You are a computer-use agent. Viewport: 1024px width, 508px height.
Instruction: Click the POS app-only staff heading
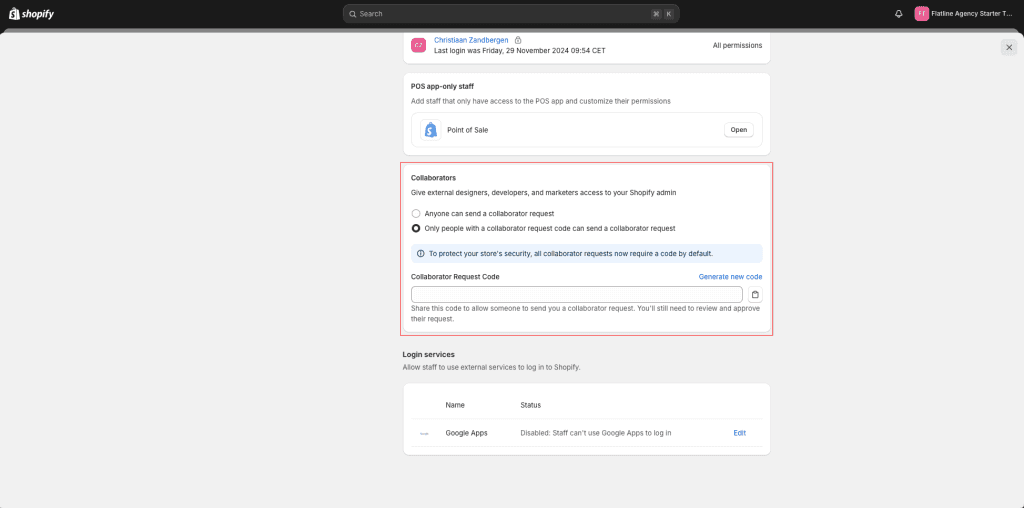[442, 86]
